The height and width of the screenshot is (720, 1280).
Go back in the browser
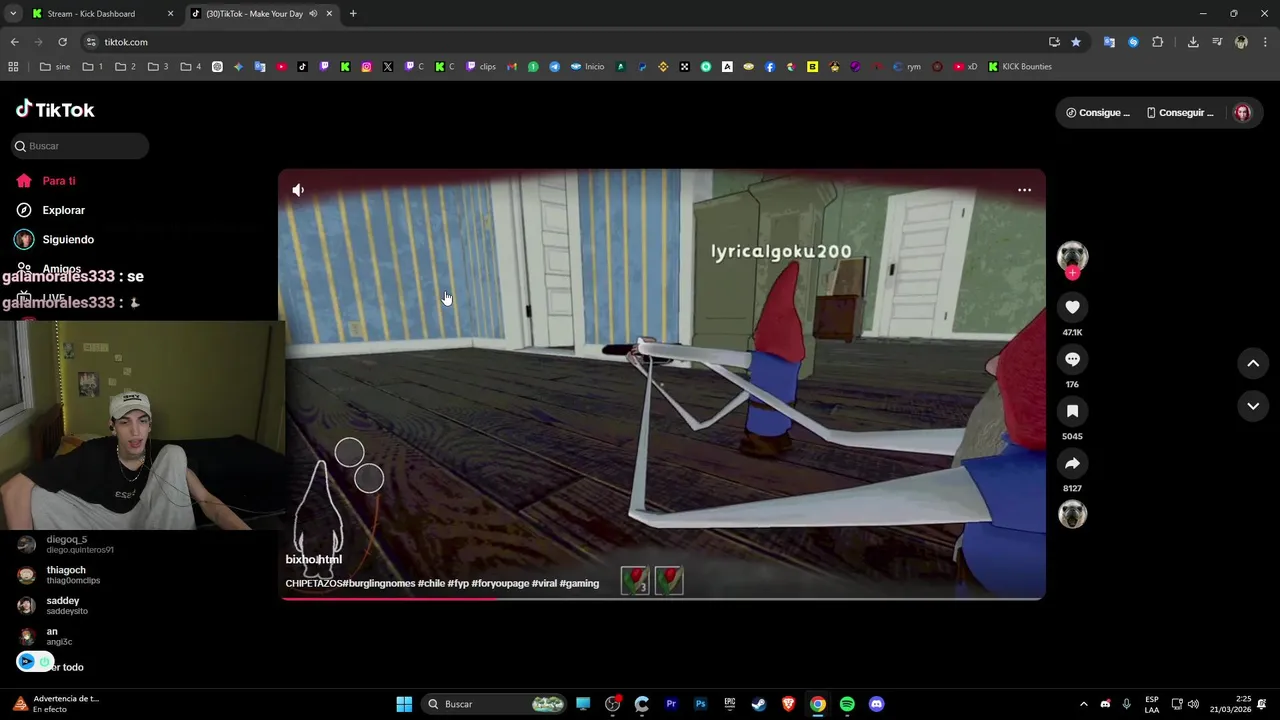pos(14,42)
